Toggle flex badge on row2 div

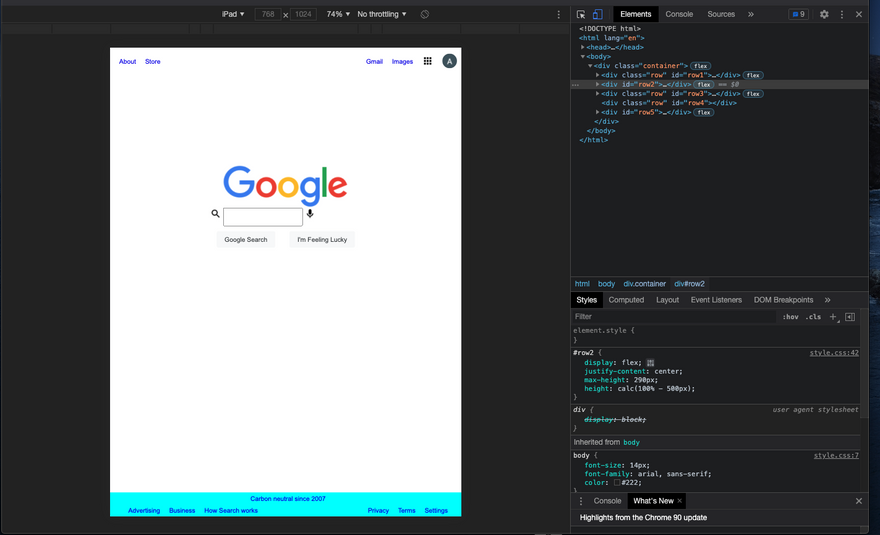704,84
